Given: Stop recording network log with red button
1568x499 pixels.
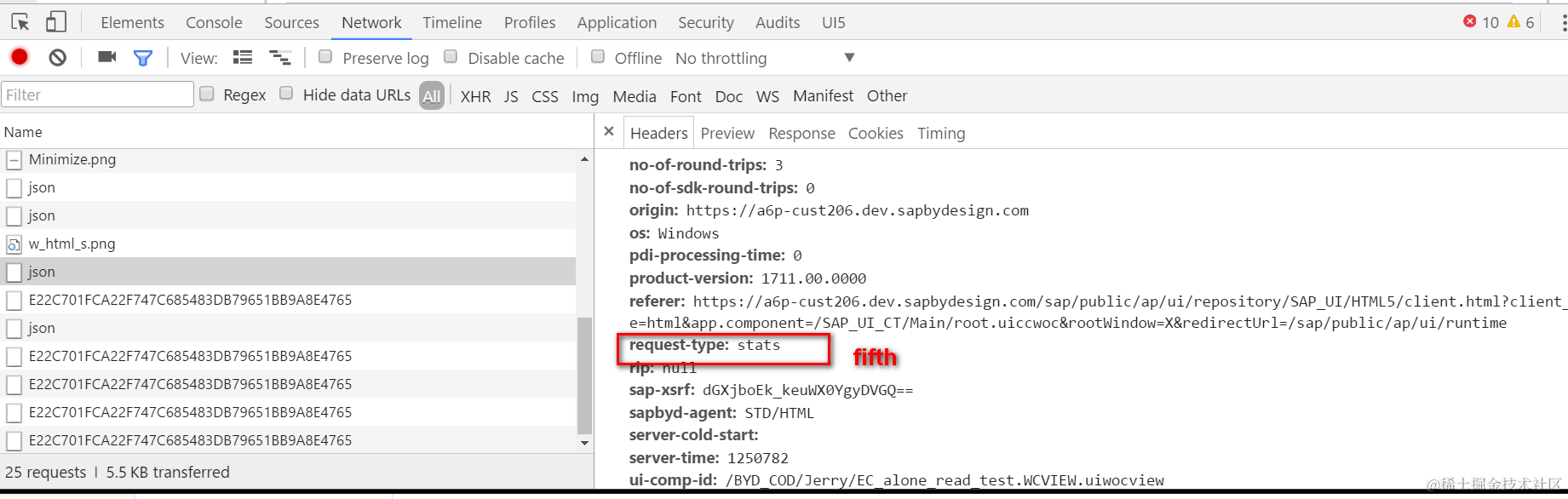Looking at the screenshot, I should (x=20, y=57).
